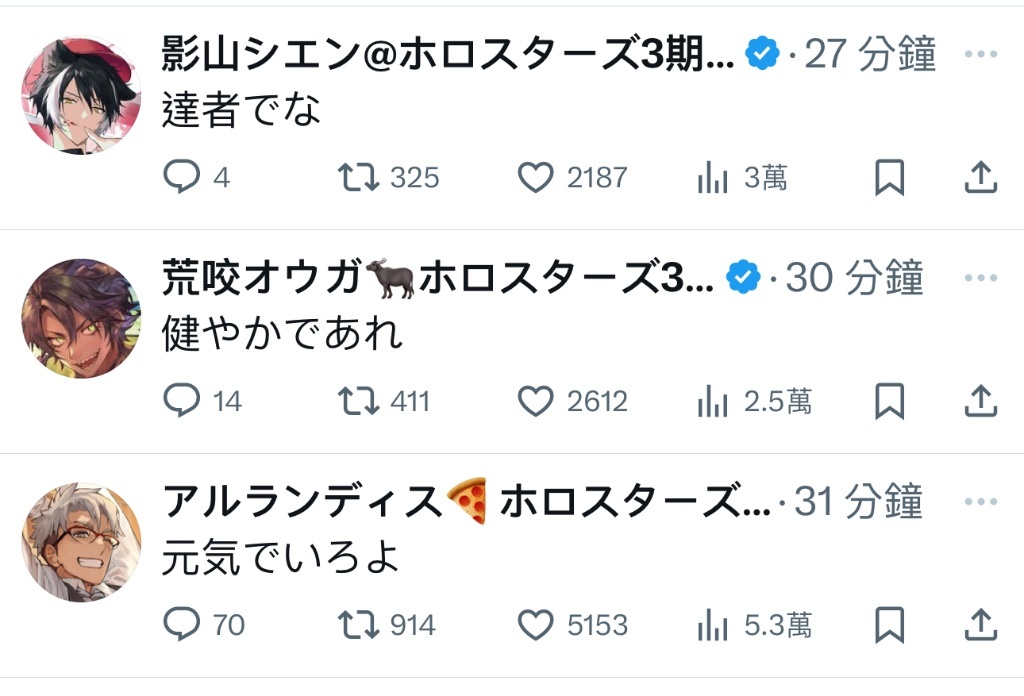Share 影山シエン's tweet
Image resolution: width=1024 pixels, height=696 pixels.
coord(980,178)
